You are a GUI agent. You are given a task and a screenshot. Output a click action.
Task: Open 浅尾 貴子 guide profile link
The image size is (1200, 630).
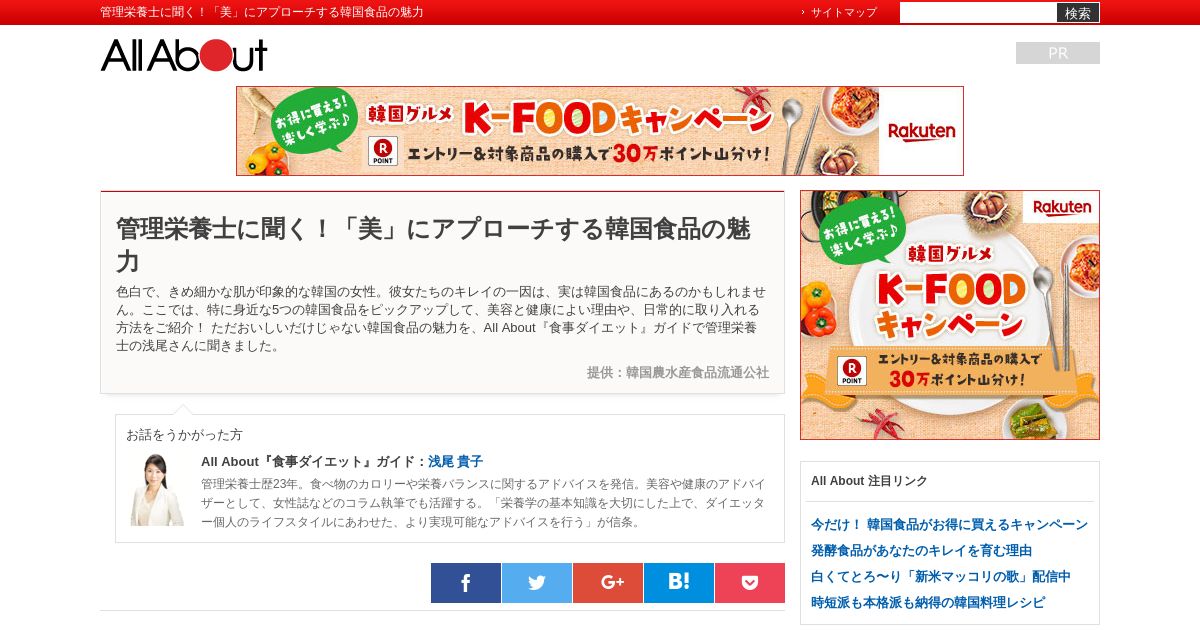[x=455, y=462]
